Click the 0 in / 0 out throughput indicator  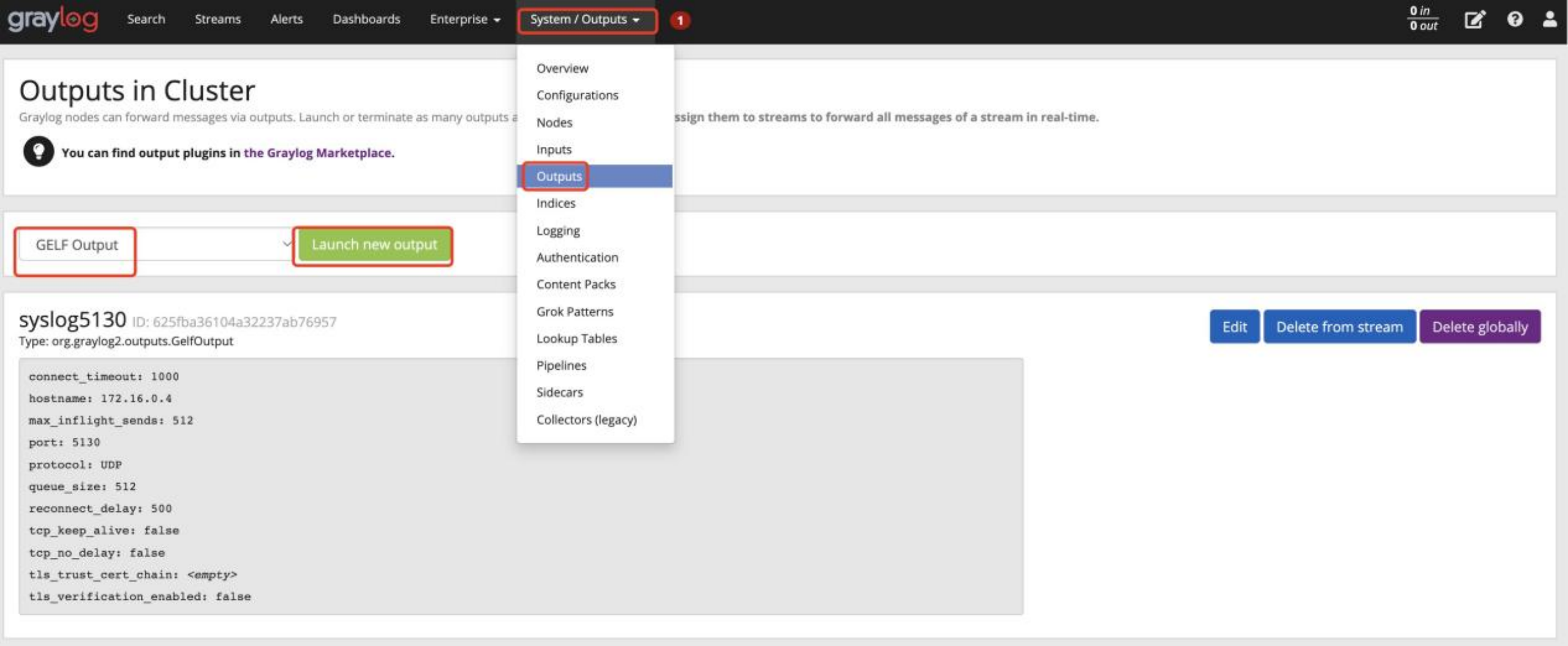[x=1423, y=19]
